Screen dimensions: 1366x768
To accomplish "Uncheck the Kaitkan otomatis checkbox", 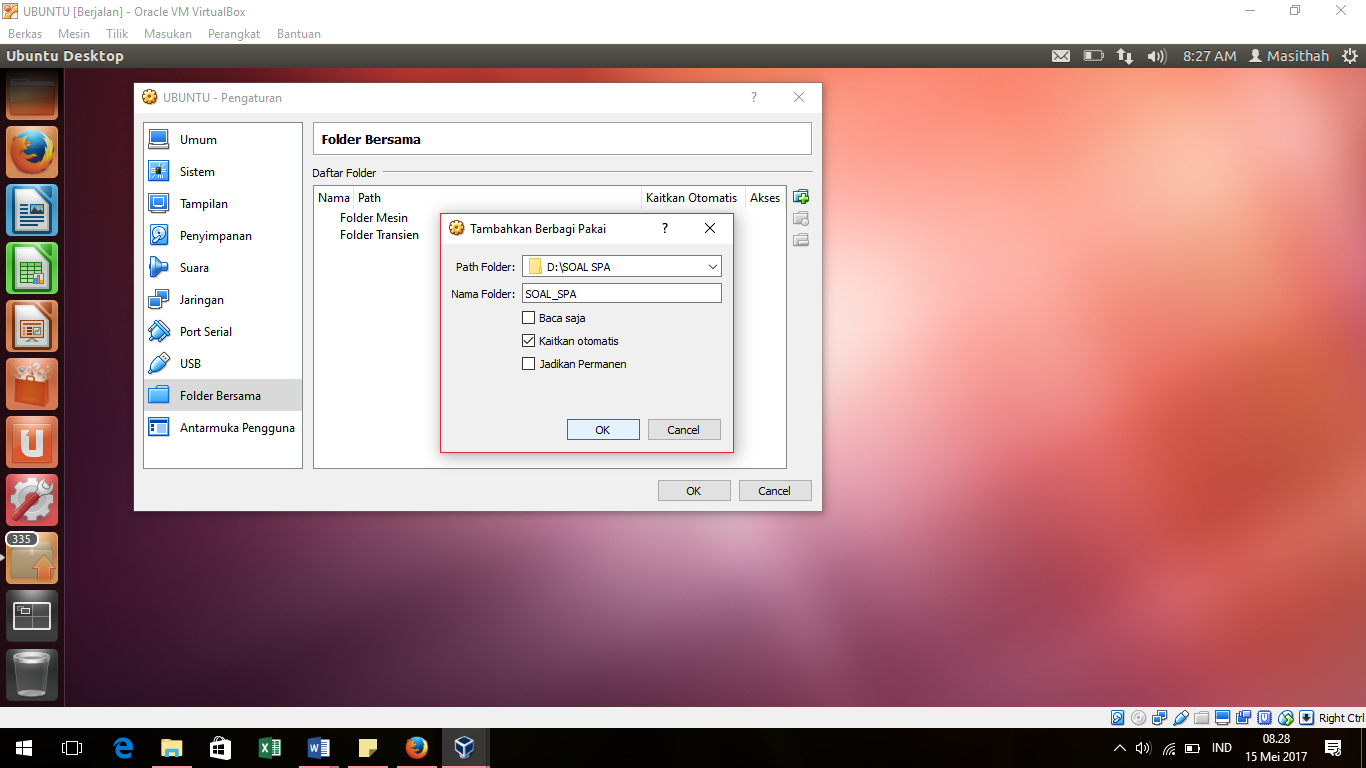I will [529, 341].
